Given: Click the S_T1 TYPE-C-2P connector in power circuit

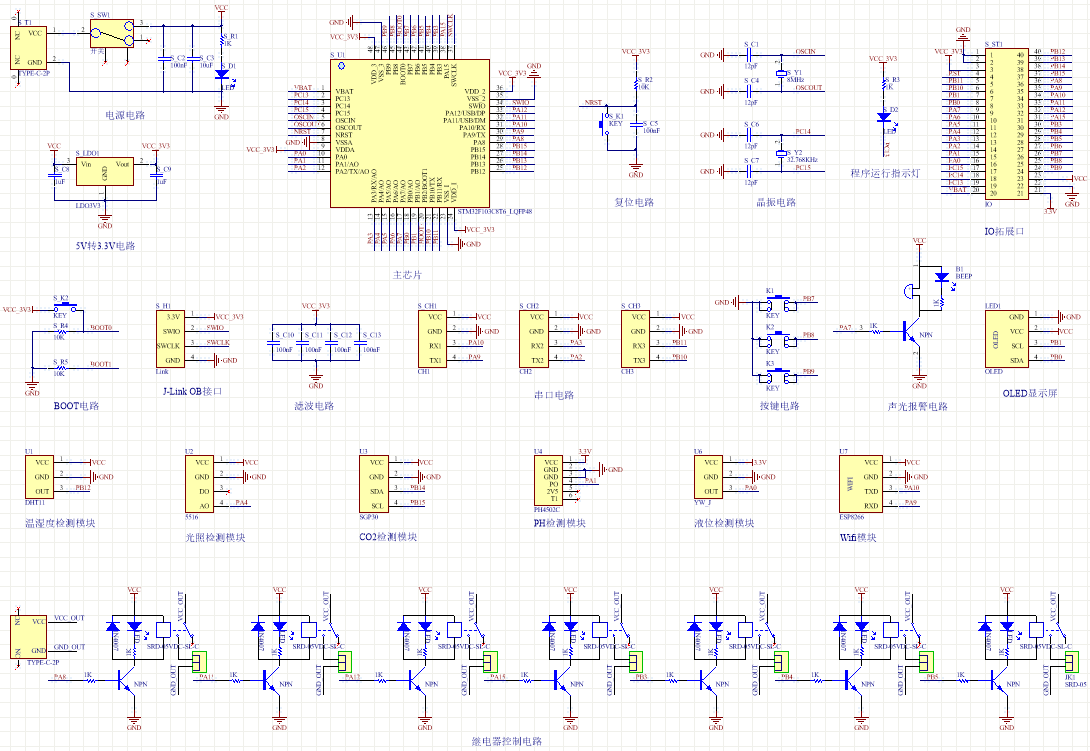Looking at the screenshot, I should click(29, 47).
